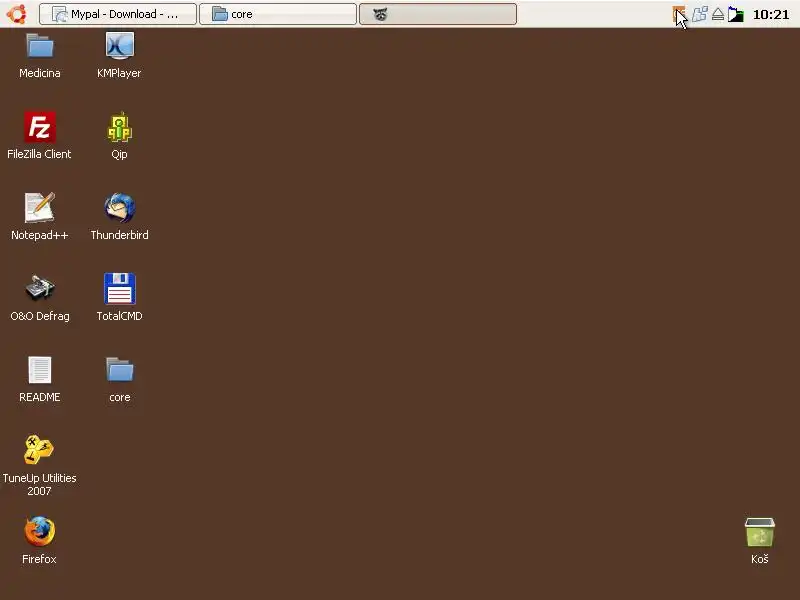This screenshot has width=800, height=600.
Task: Activate the raccoon icon taskbar button
Action: (438, 14)
